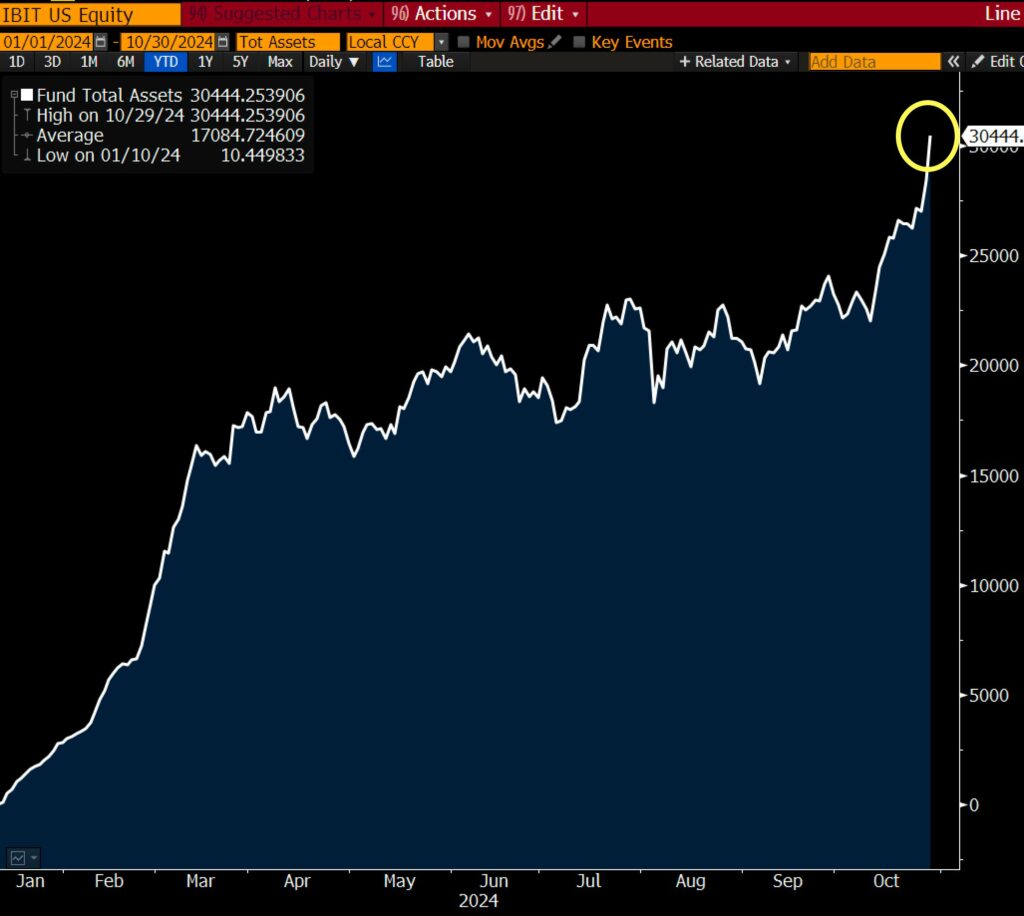
Task: Open the Daily periodicity dropdown
Action: click(333, 62)
